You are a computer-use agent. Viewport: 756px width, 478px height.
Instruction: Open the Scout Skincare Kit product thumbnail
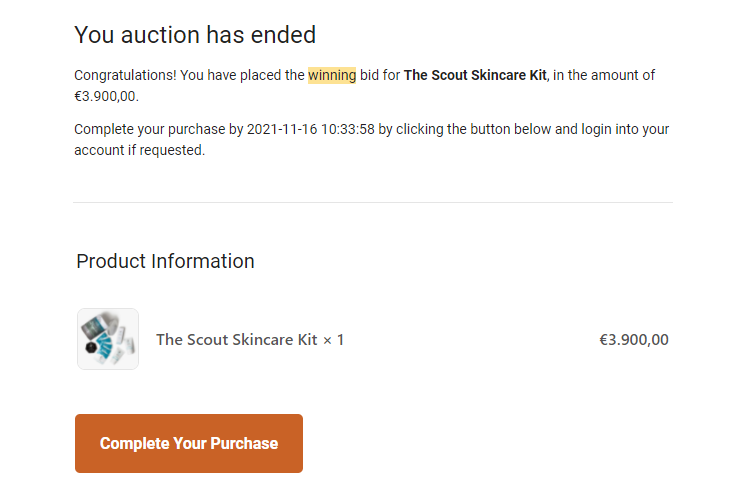[x=108, y=339]
